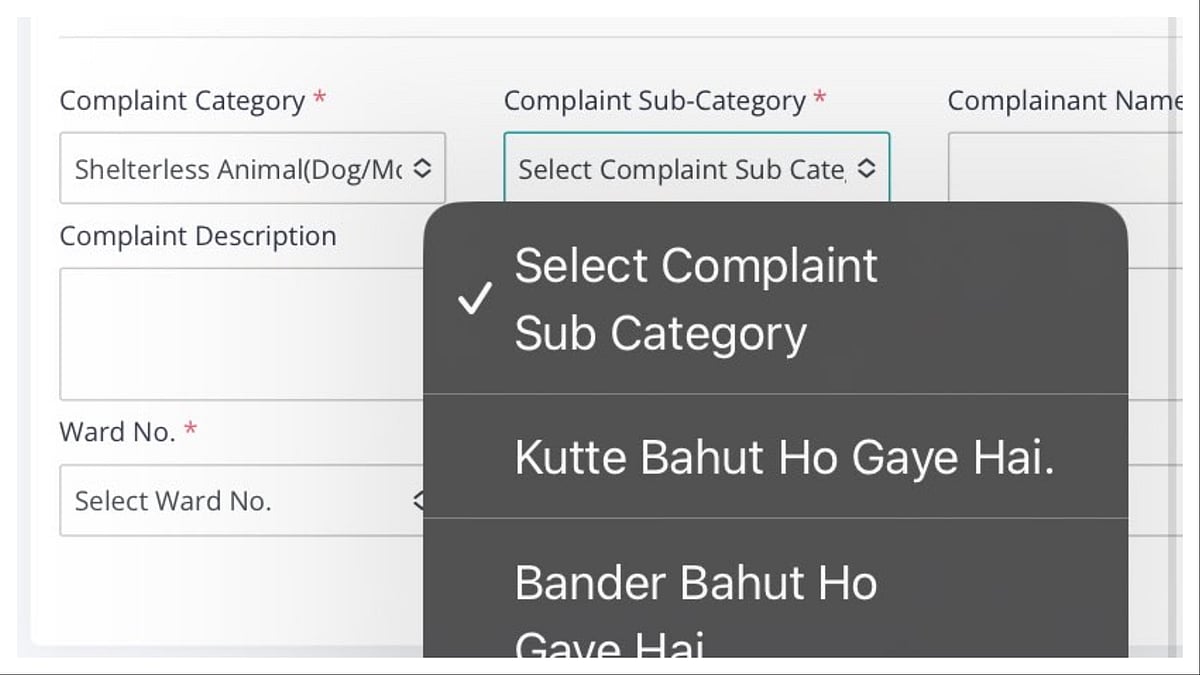The width and height of the screenshot is (1200, 675).
Task: Click the chevron icon on Complaint Category field
Action: click(423, 168)
